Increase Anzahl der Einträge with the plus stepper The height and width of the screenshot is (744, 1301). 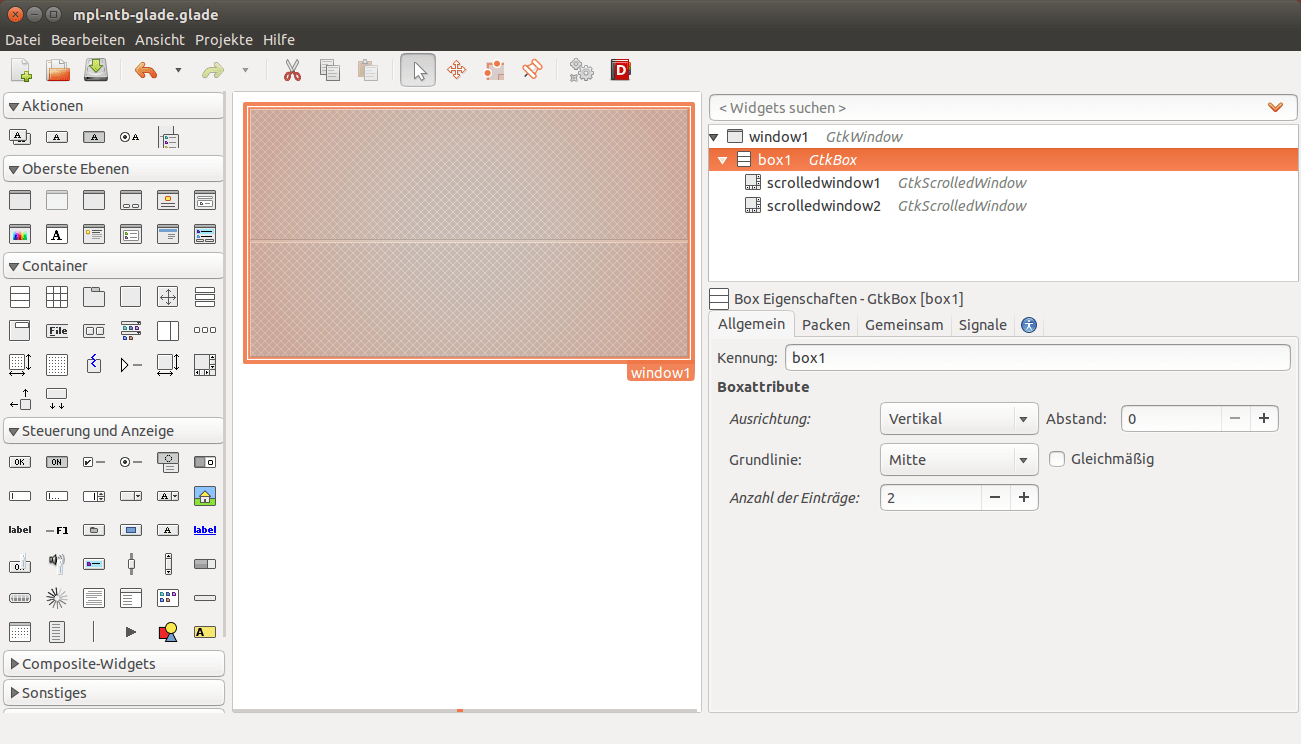pyautogui.click(x=1023, y=497)
